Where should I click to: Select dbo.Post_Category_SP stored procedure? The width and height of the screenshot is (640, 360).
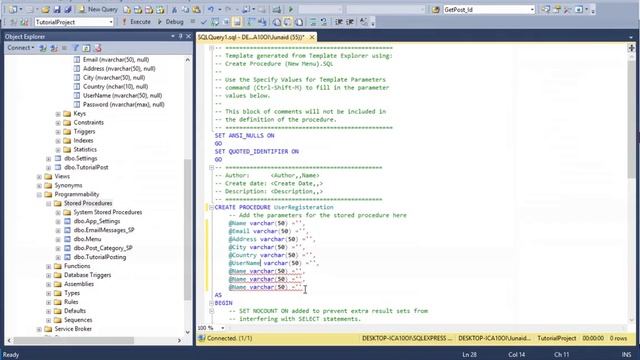(x=103, y=248)
